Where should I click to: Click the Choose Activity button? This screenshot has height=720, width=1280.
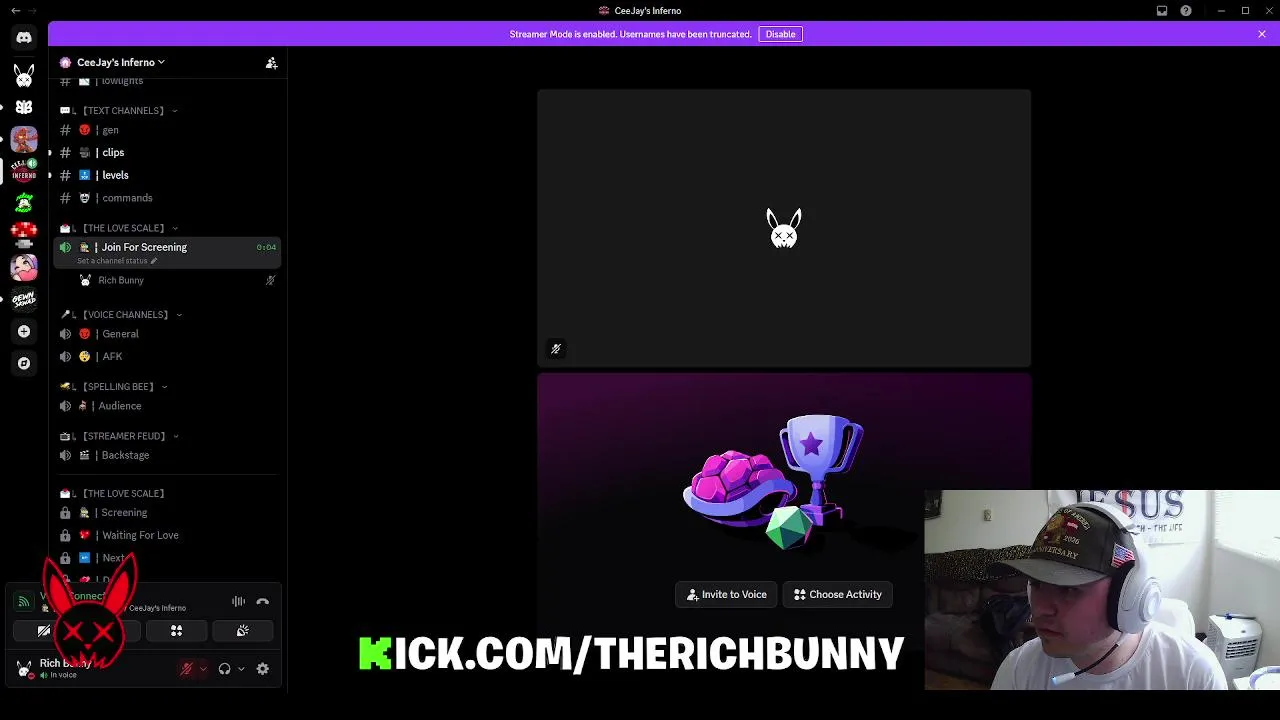838,595
